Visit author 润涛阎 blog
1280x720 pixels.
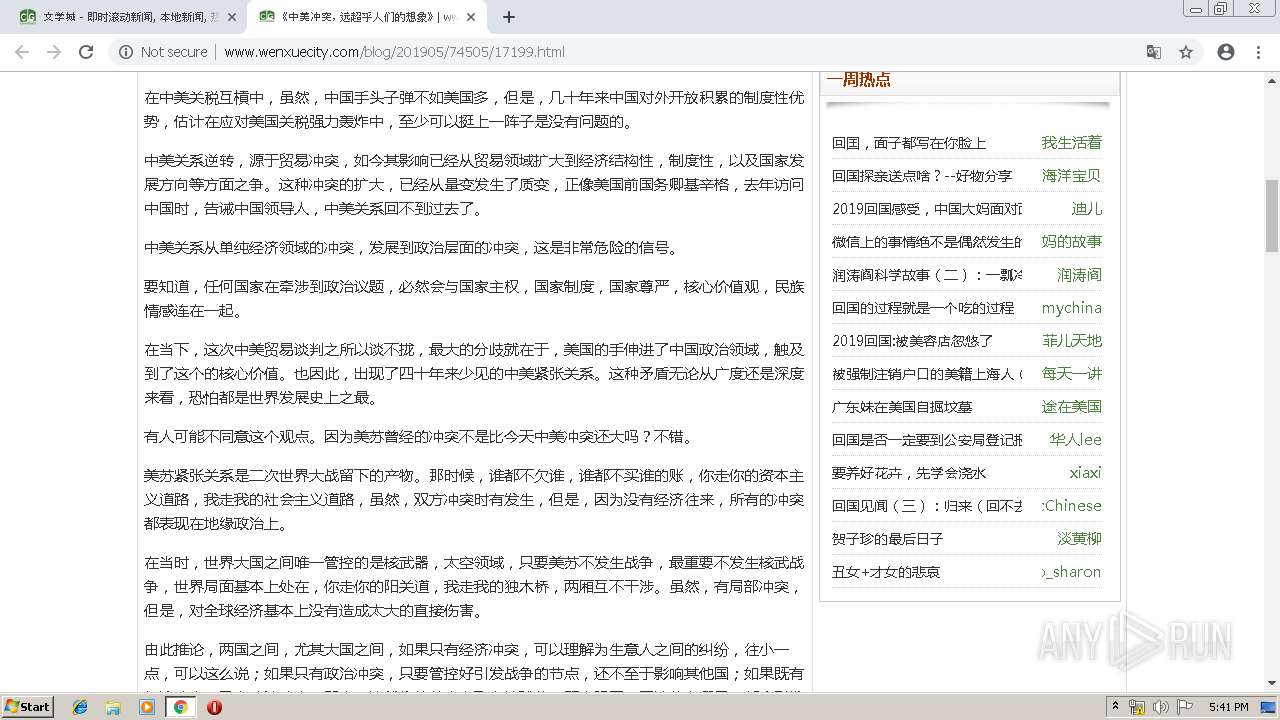tap(1079, 275)
